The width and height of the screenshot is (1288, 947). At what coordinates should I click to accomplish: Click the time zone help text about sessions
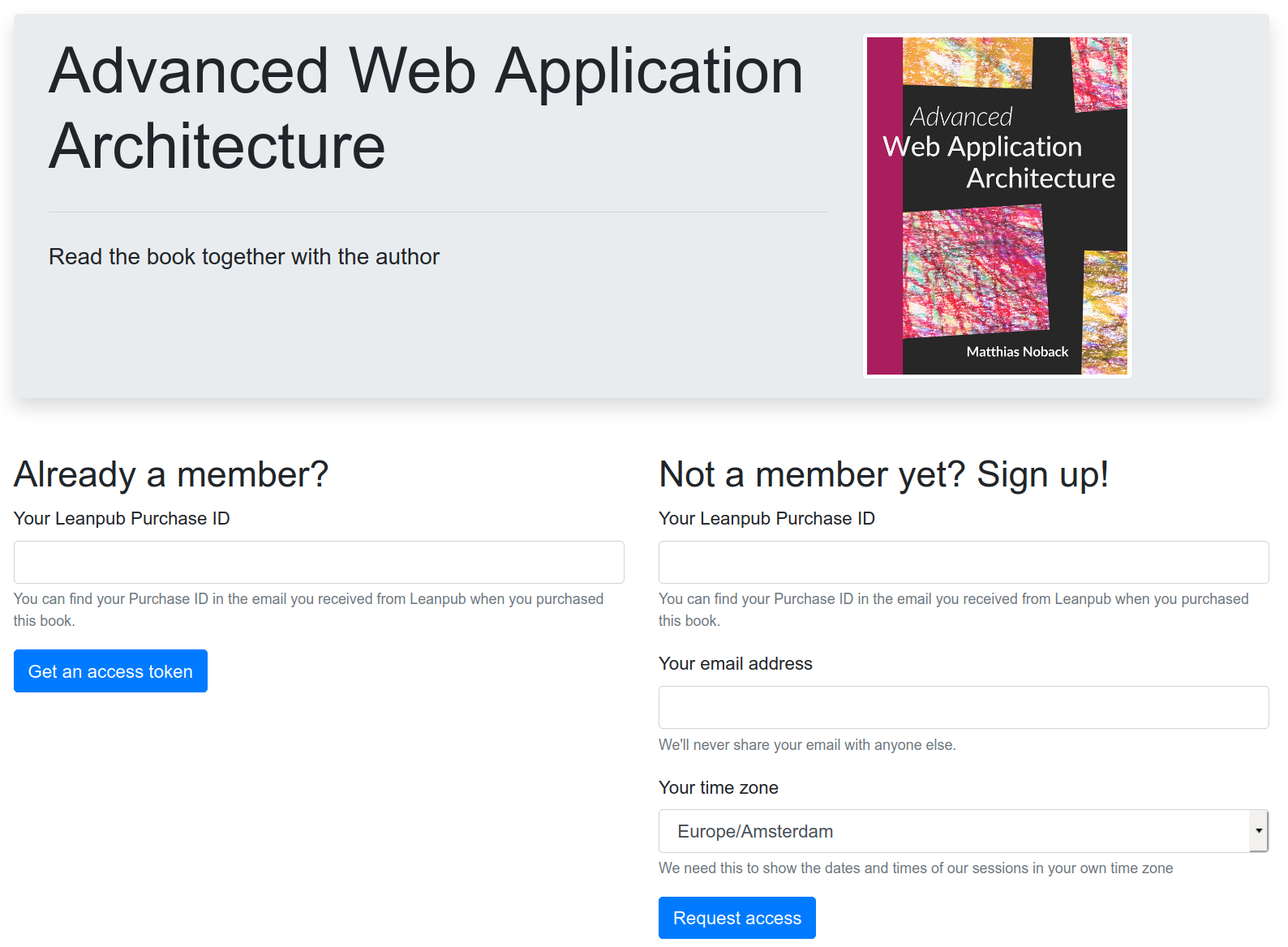pos(916,868)
